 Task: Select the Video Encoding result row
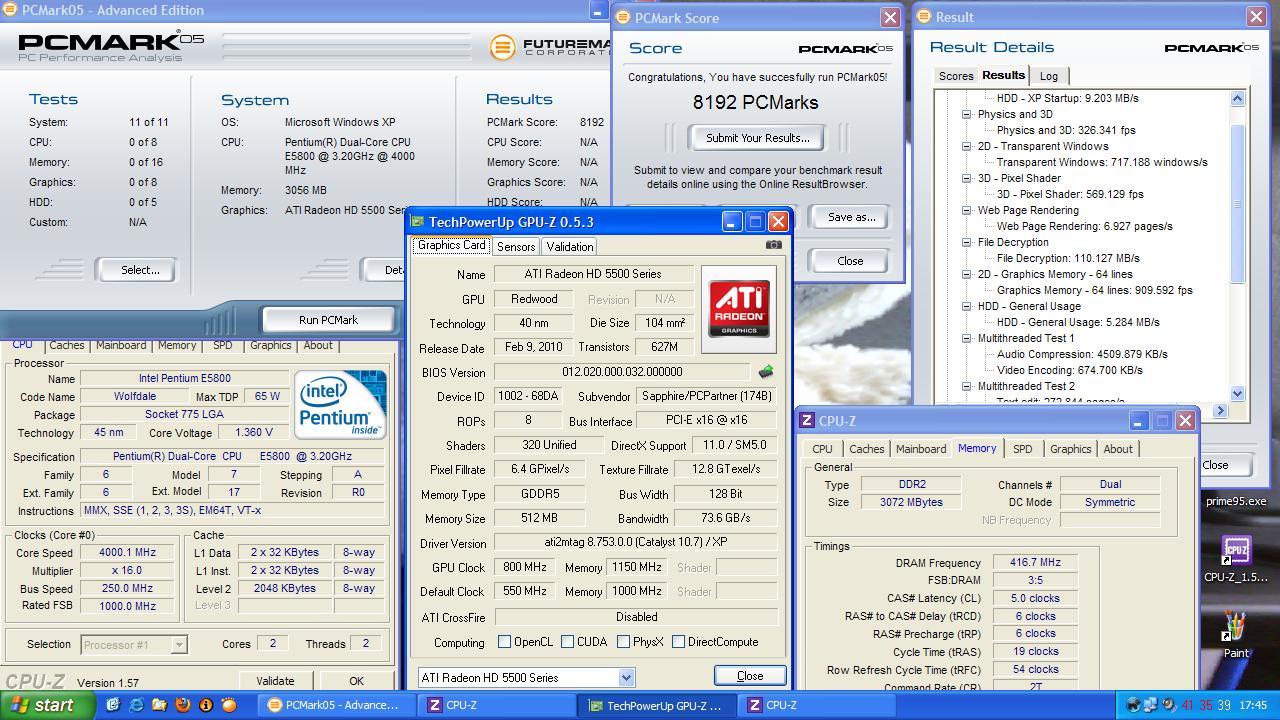(x=1069, y=370)
